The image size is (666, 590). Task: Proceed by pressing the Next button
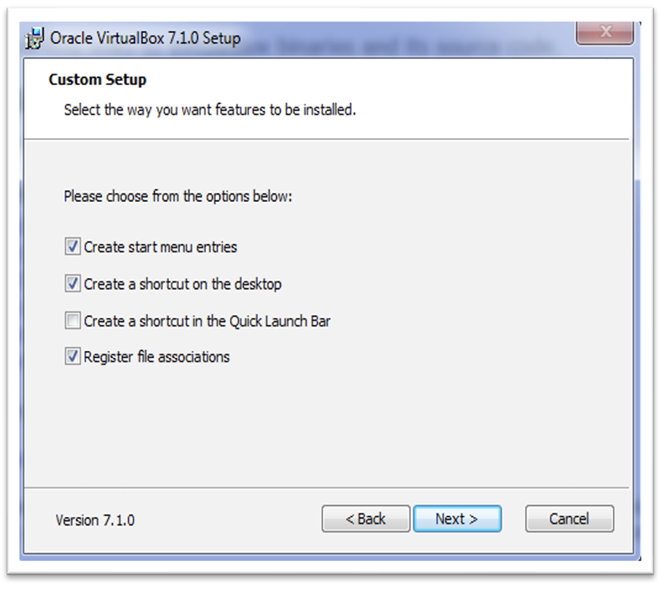[x=457, y=519]
